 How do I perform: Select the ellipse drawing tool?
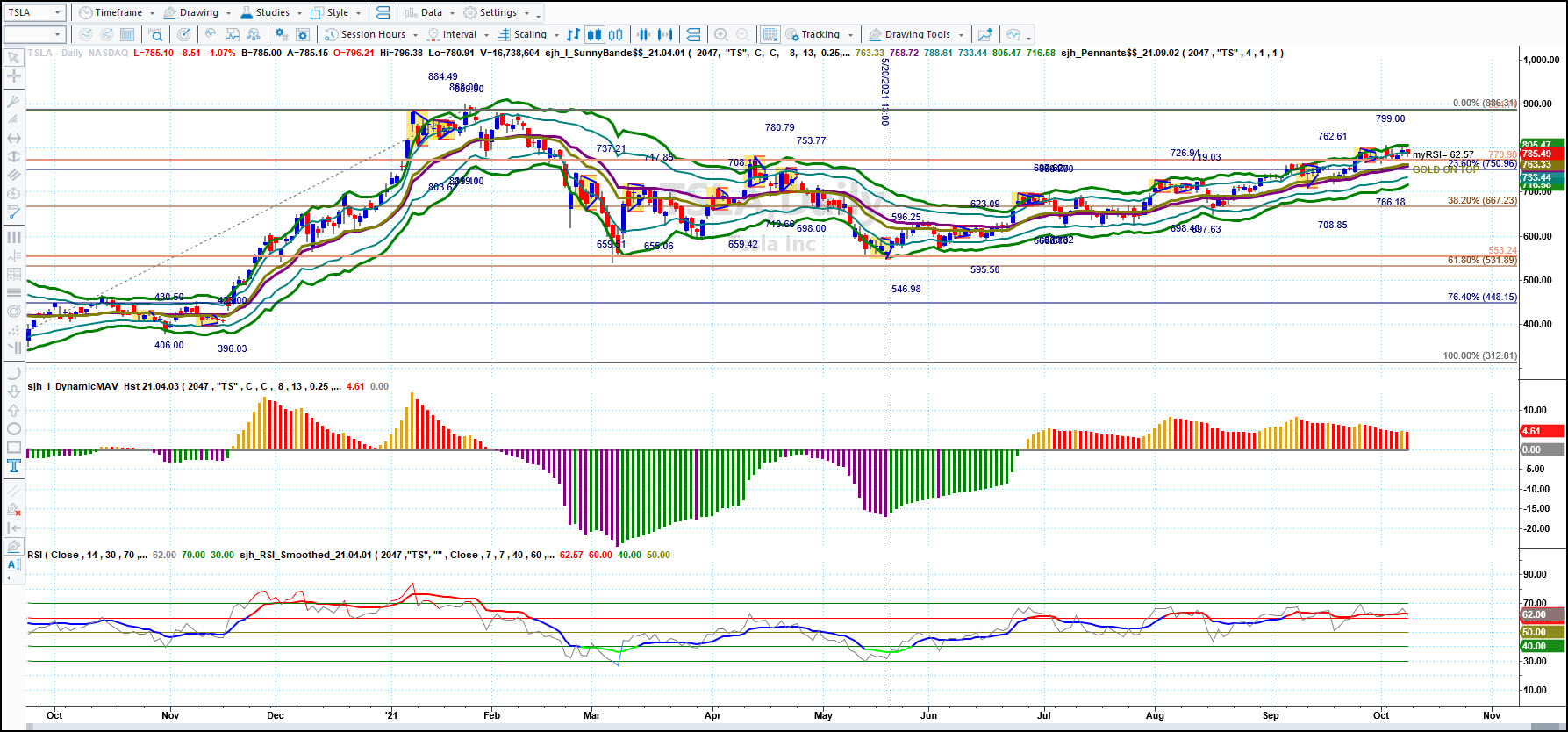click(13, 429)
